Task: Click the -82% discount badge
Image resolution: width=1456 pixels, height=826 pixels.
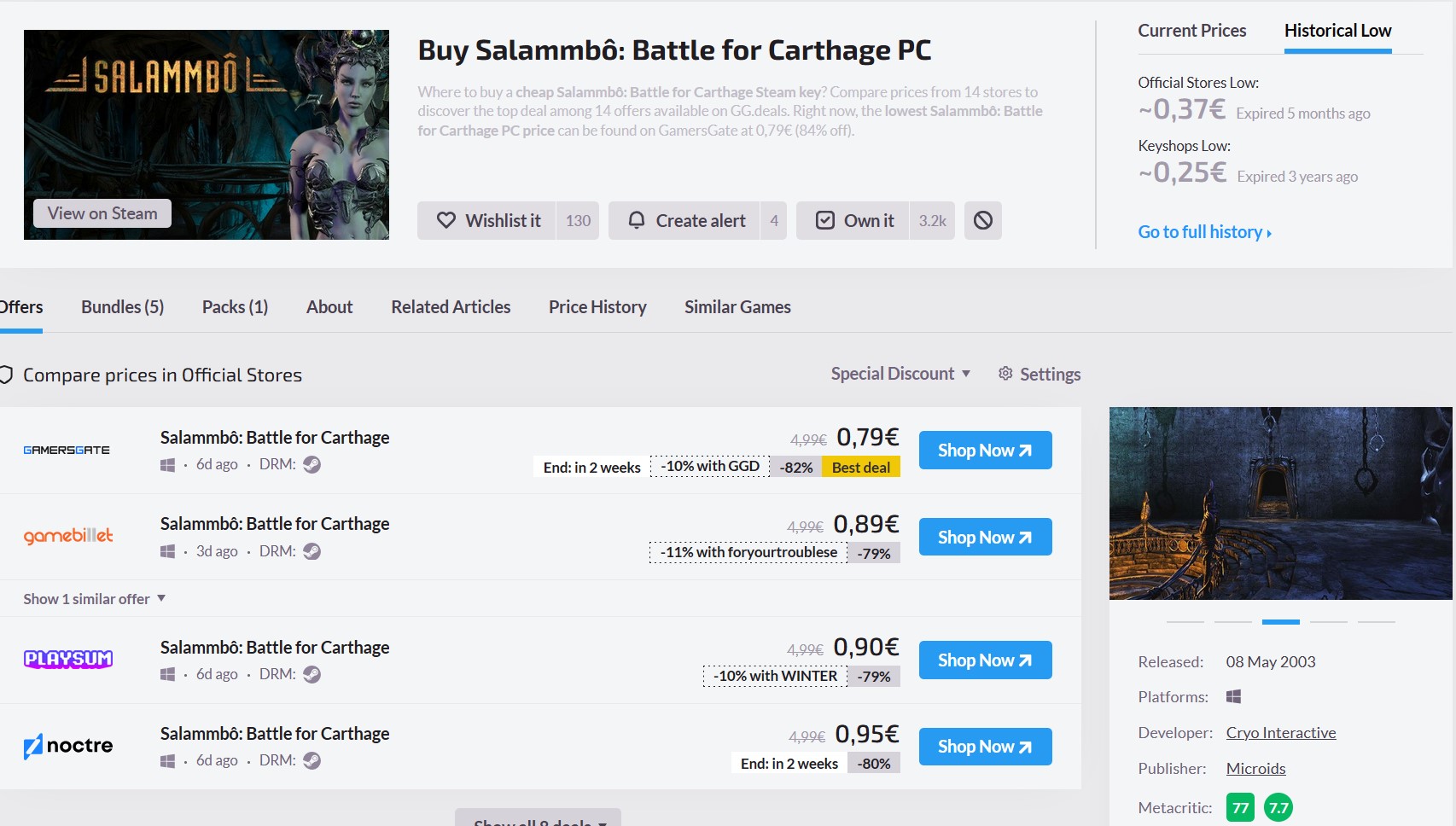Action: click(796, 467)
